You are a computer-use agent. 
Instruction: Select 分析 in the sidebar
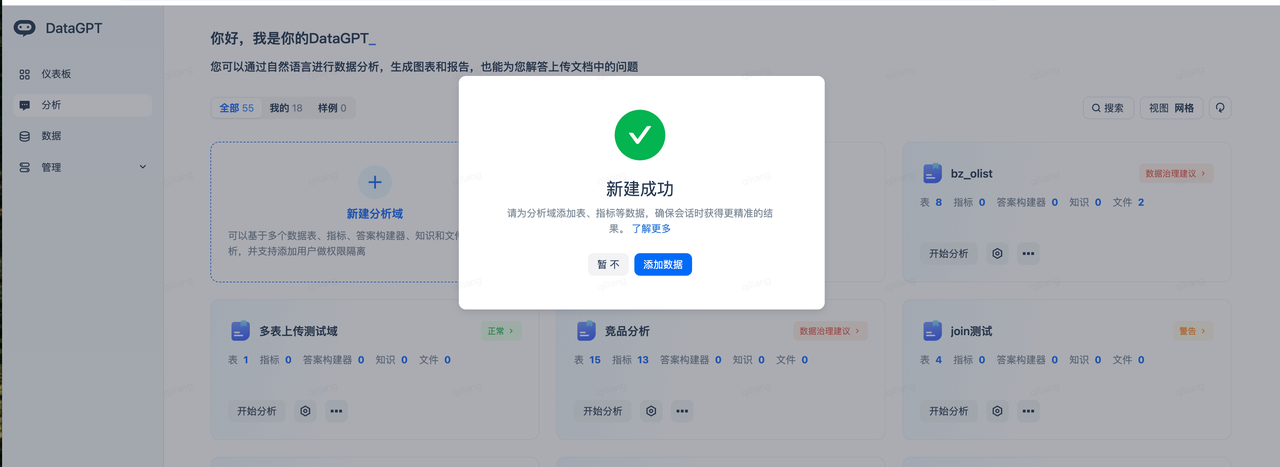point(52,105)
